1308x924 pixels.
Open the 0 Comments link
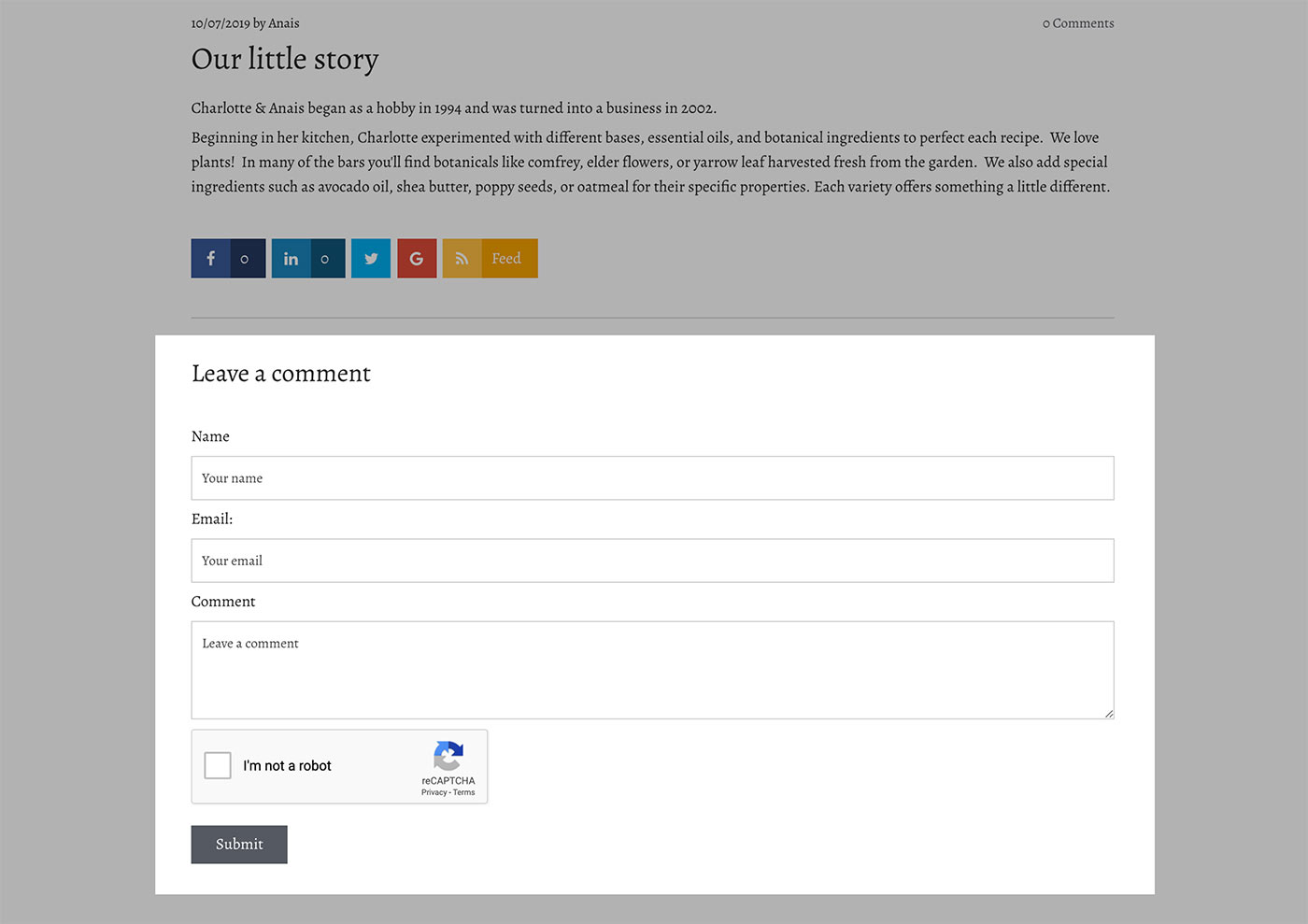[x=1078, y=23]
